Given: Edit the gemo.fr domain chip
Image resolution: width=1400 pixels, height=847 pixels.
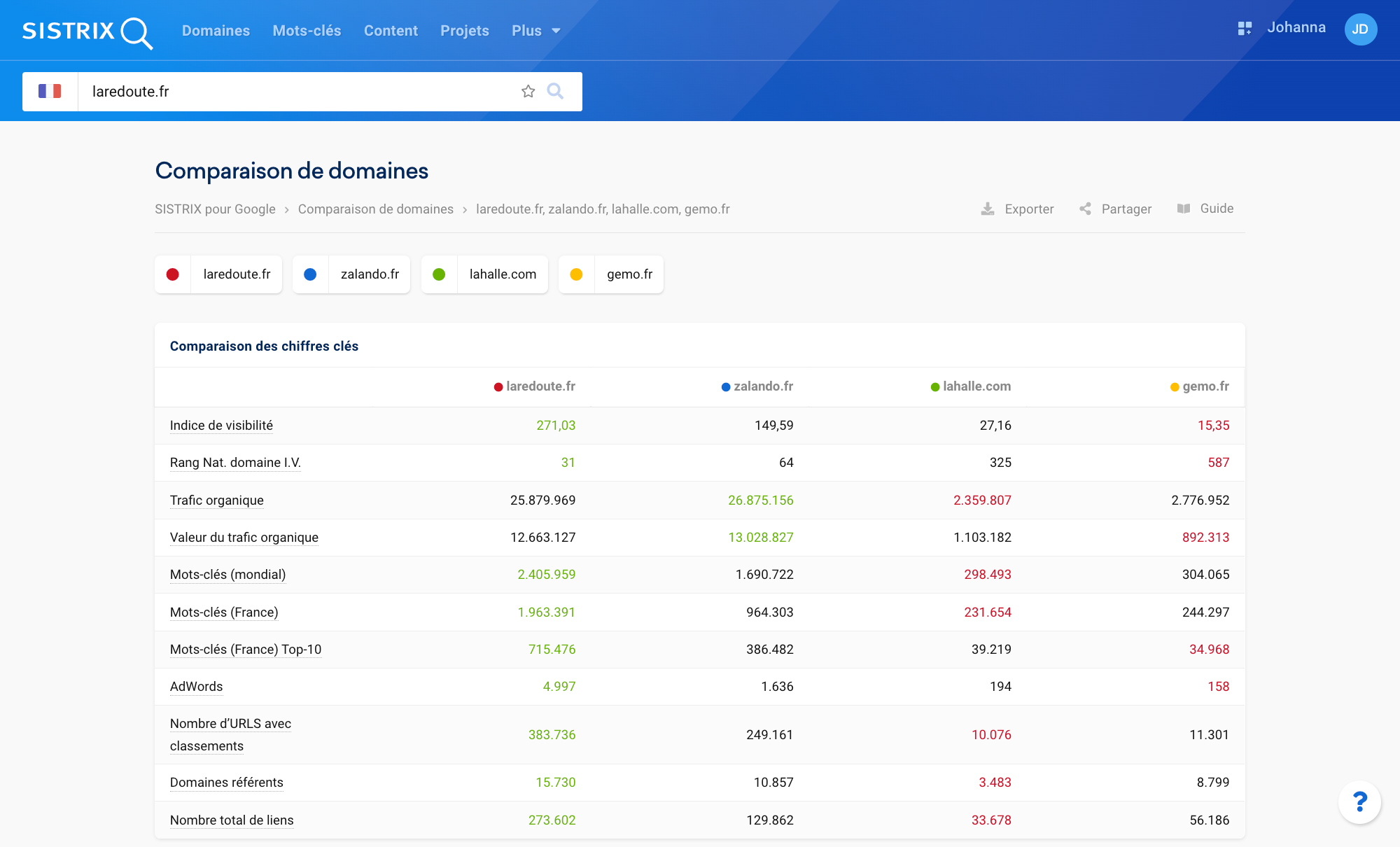Looking at the screenshot, I should pos(629,274).
